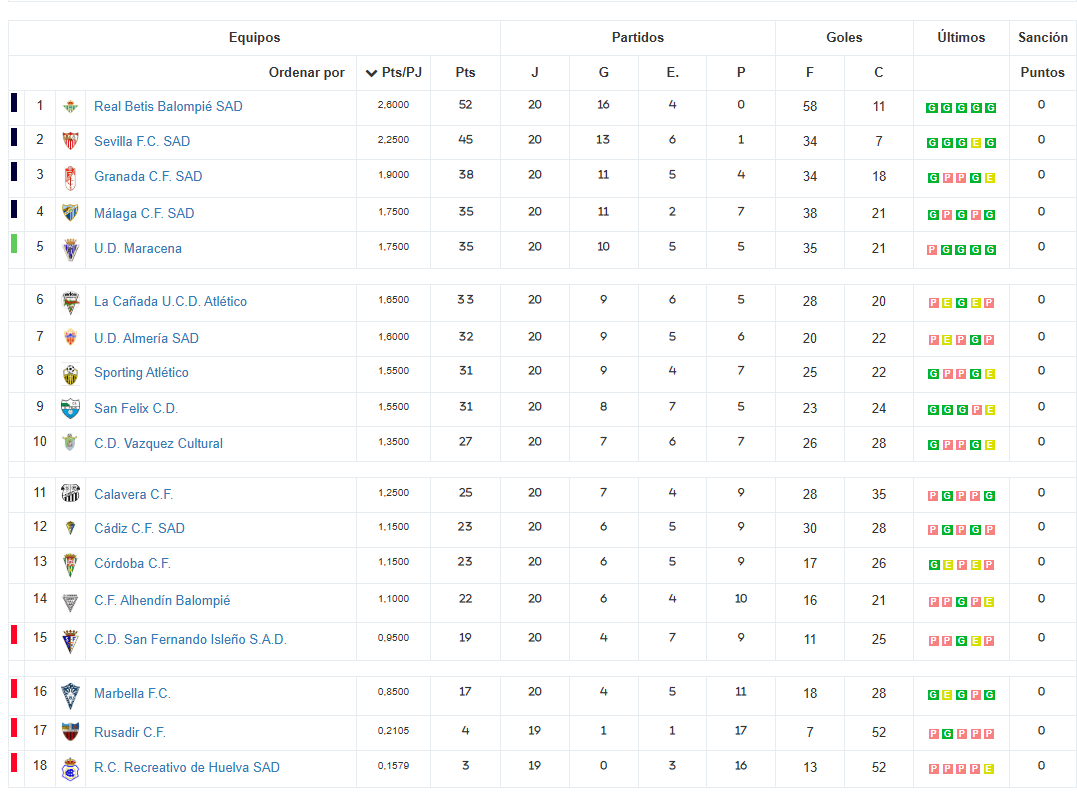Open Sevilla F.C. SAD team link
Image resolution: width=1077 pixels, height=794 pixels.
(142, 141)
